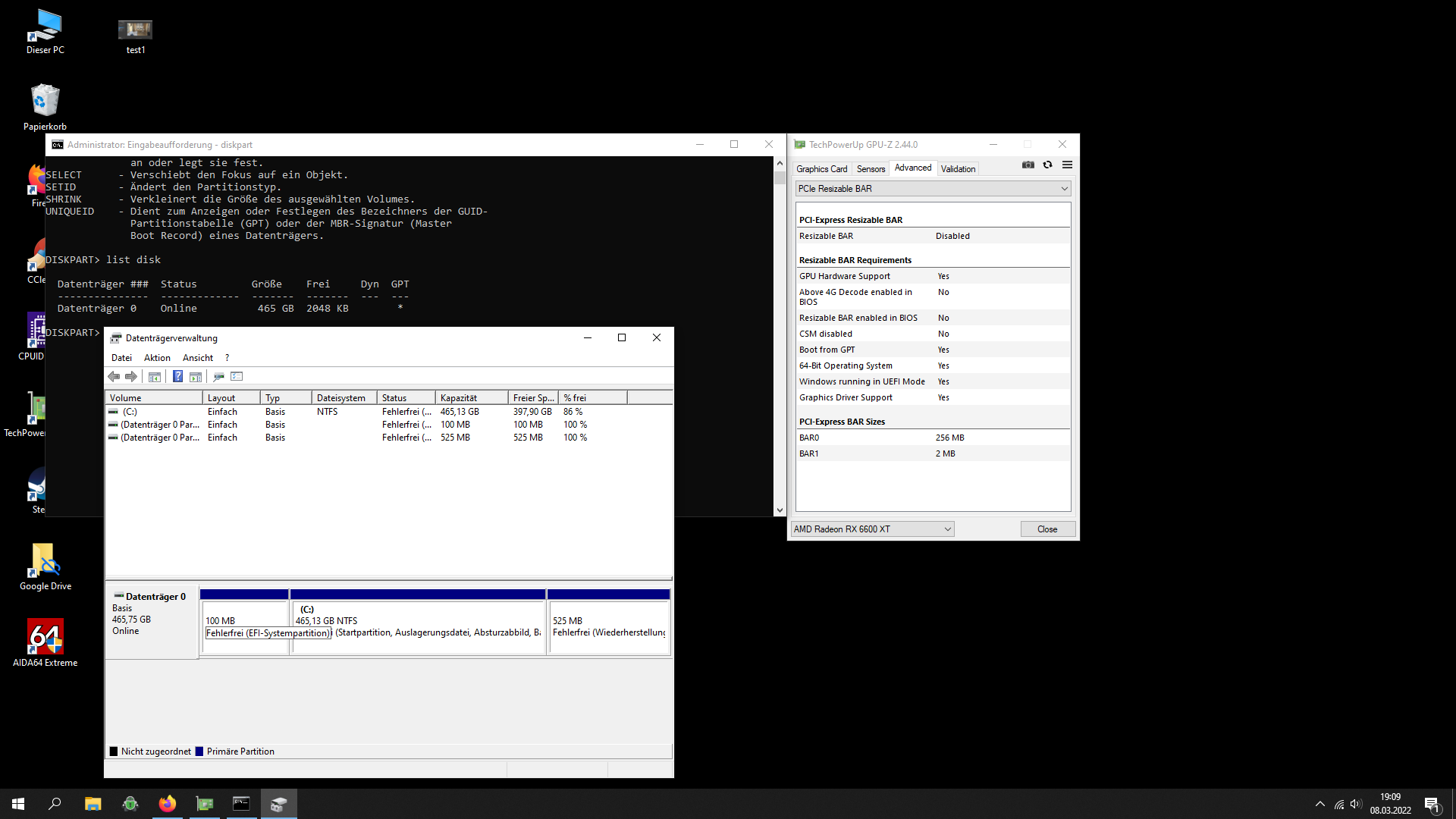Open the GPU-Z hamburger menu
1456x819 pixels.
coord(1067,165)
